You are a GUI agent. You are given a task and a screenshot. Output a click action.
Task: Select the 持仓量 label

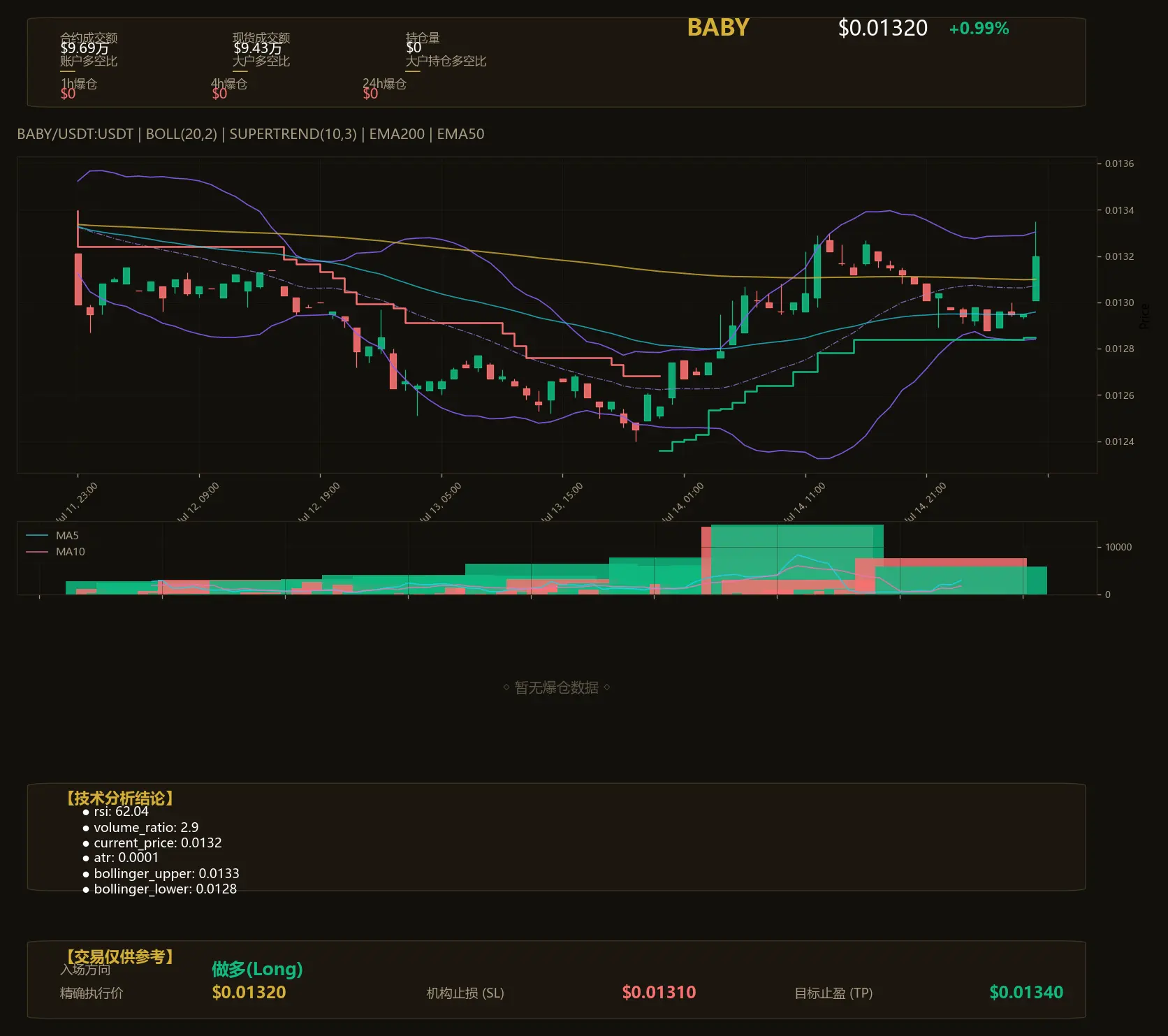click(423, 38)
